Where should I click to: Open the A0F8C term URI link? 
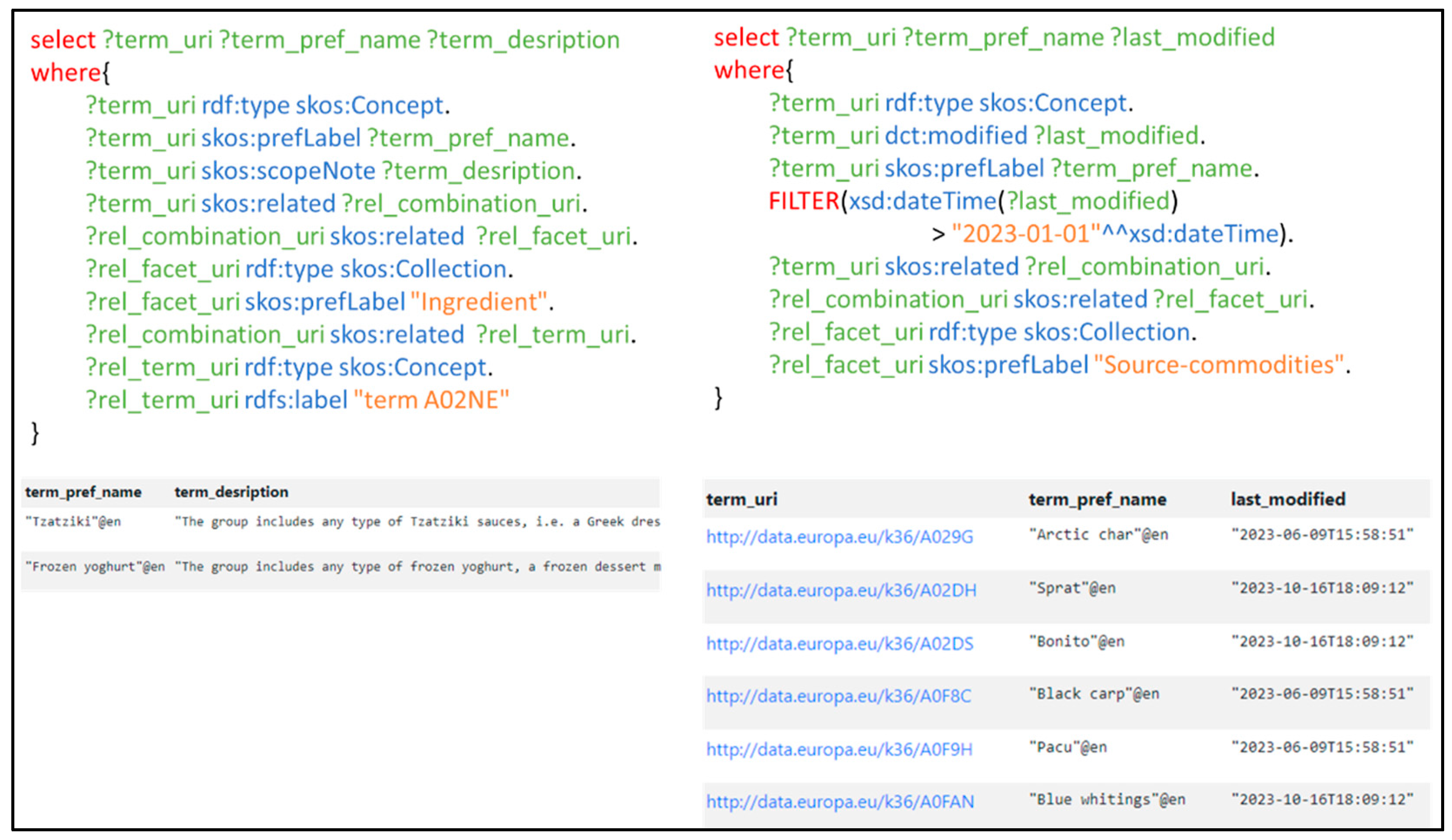tap(838, 696)
